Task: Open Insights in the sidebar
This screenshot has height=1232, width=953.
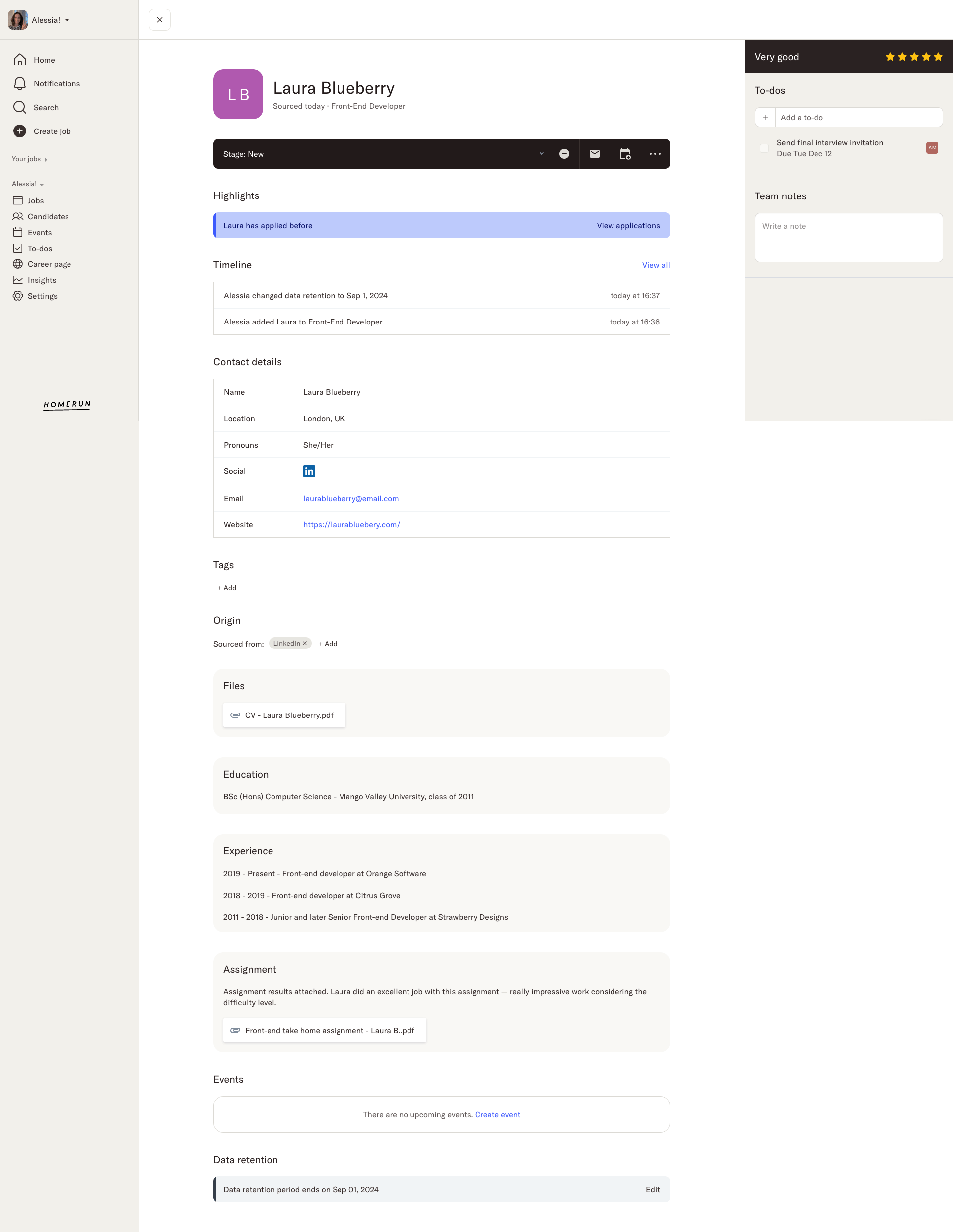Action: tap(42, 280)
